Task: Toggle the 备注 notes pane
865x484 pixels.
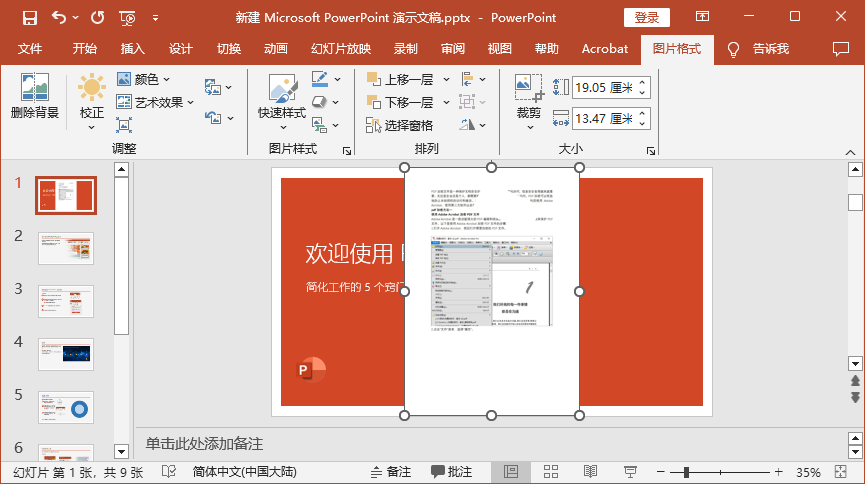Action: (391, 472)
